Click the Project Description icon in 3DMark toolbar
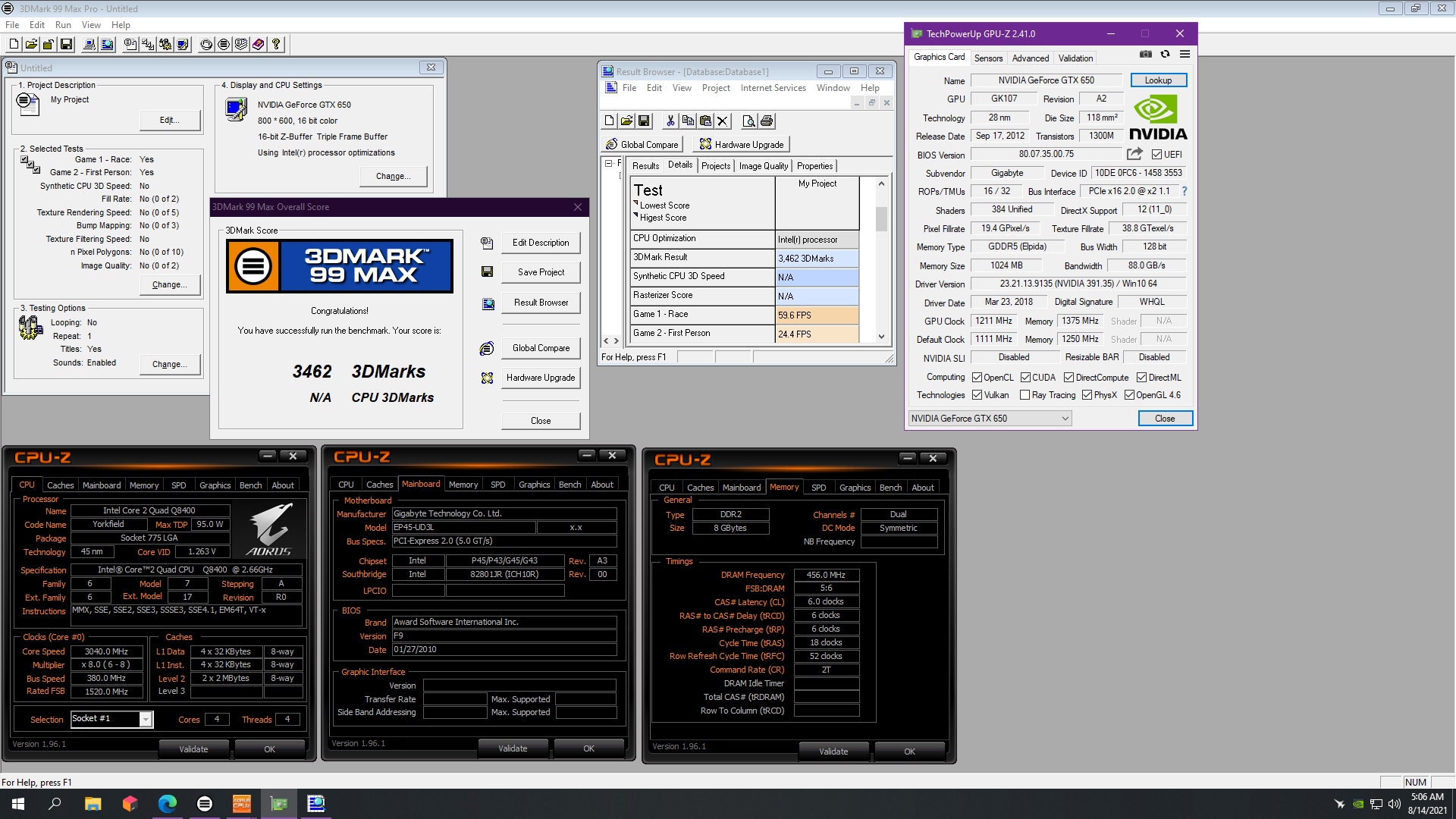Image resolution: width=1456 pixels, height=819 pixels. (130, 45)
